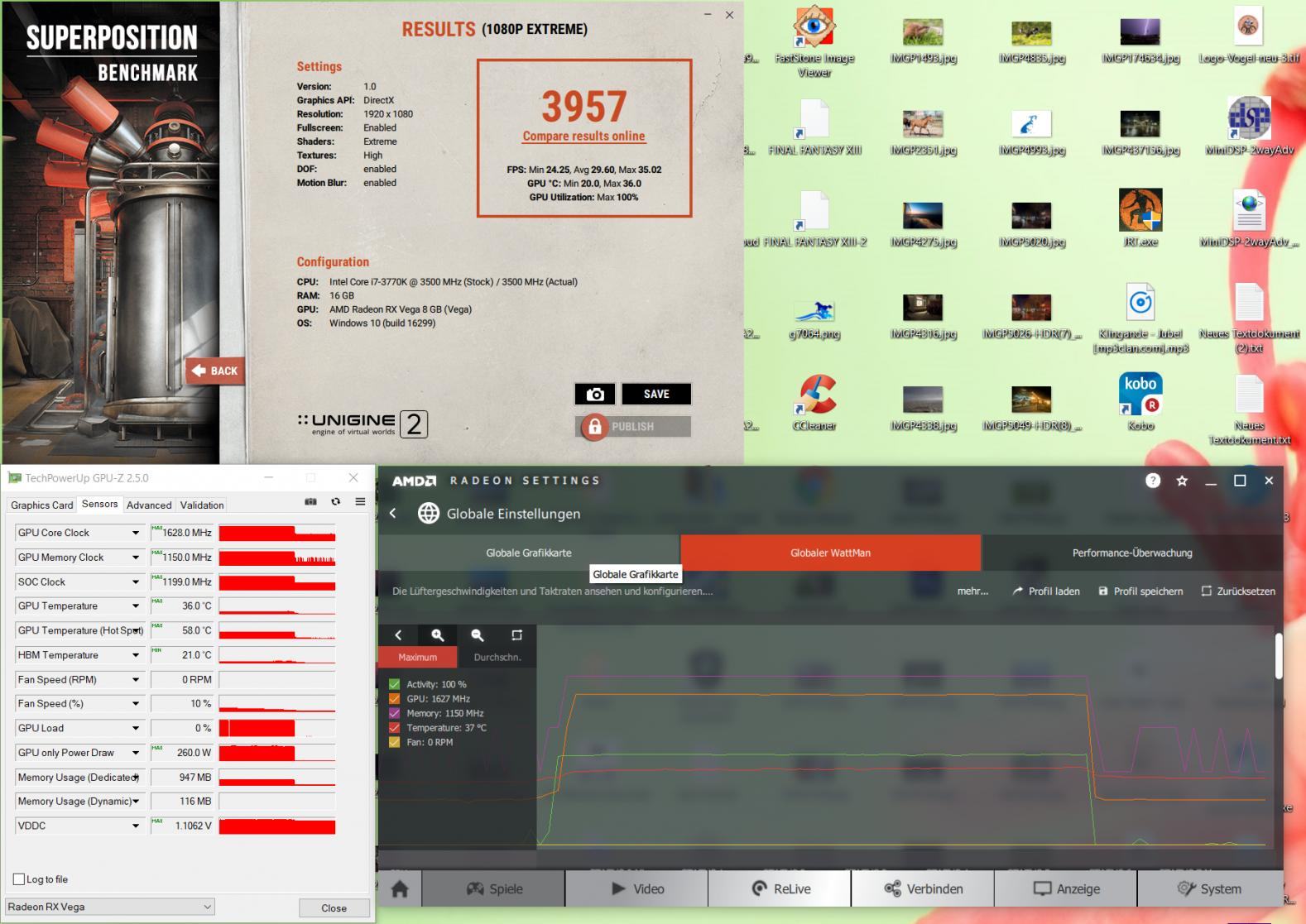
Task: Expand HBM Temperature sensor dropdown
Action: pos(136,655)
